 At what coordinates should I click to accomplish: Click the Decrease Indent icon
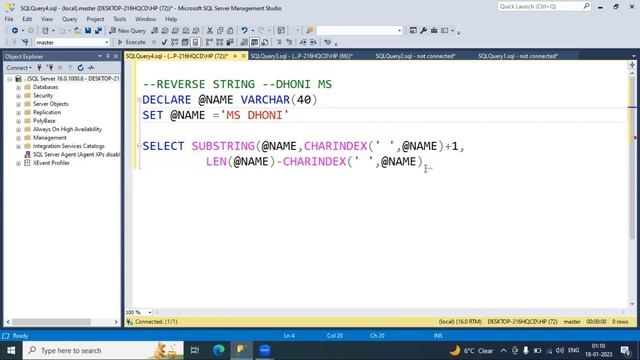(303, 42)
